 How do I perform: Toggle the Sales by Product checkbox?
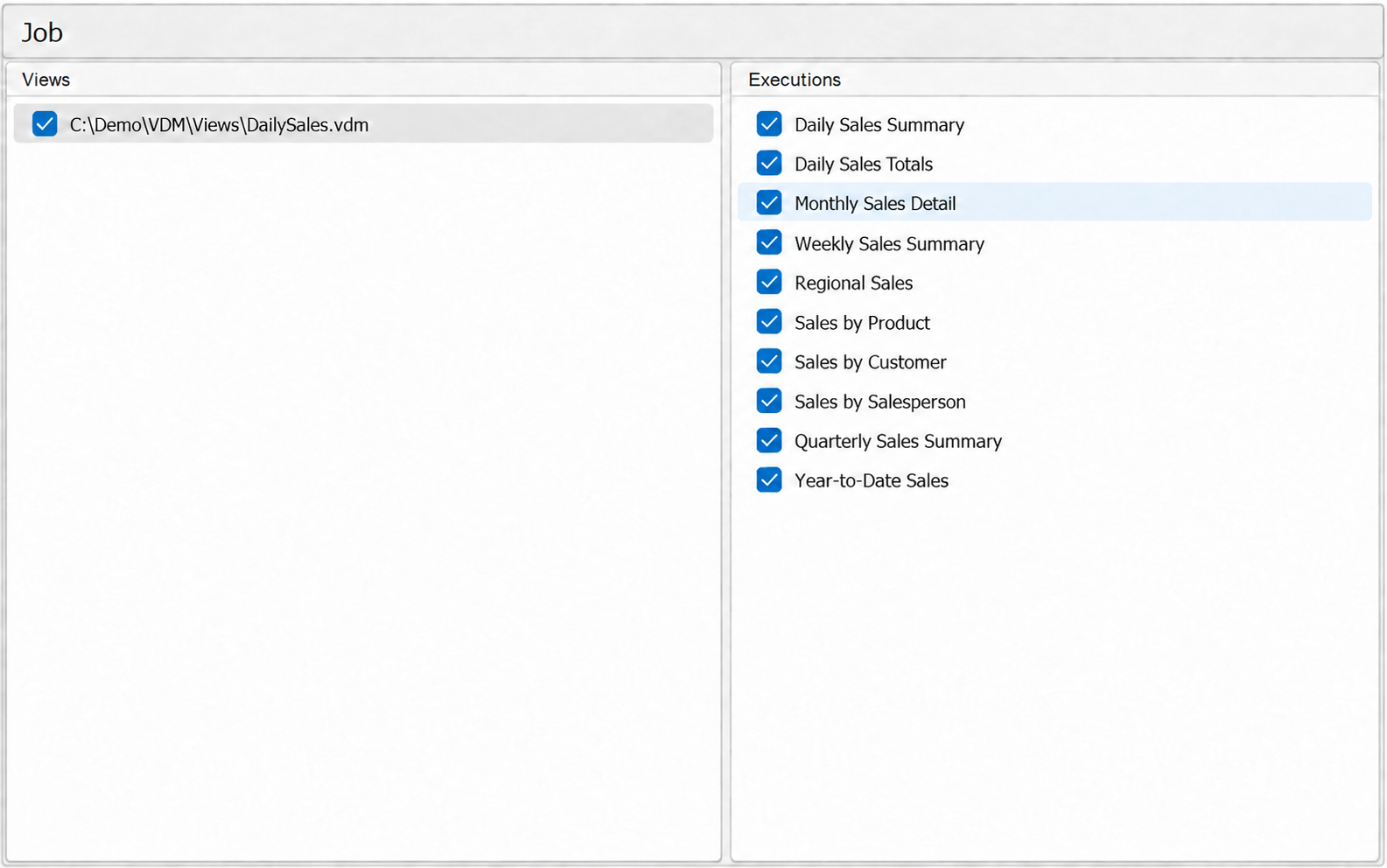[769, 322]
